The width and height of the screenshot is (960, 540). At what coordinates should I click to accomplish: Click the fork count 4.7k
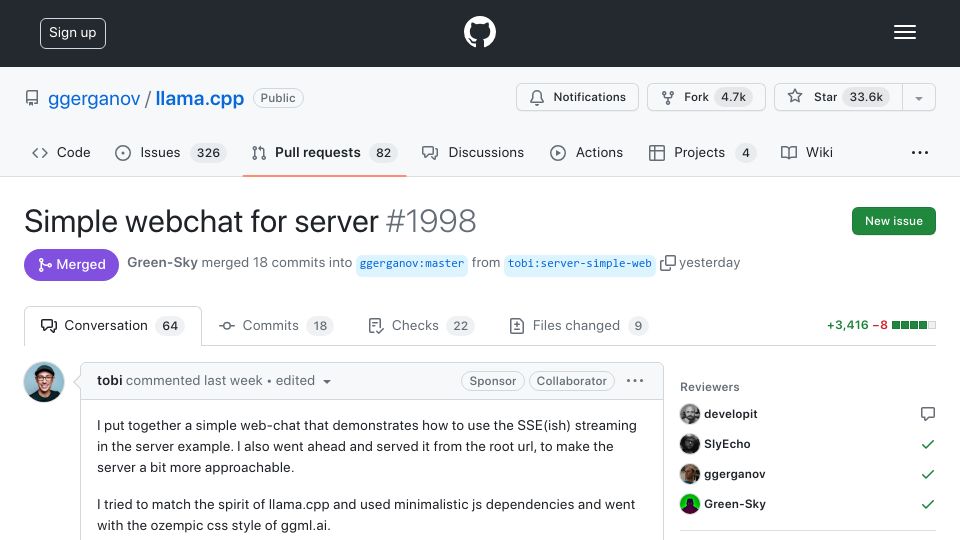tap(733, 97)
